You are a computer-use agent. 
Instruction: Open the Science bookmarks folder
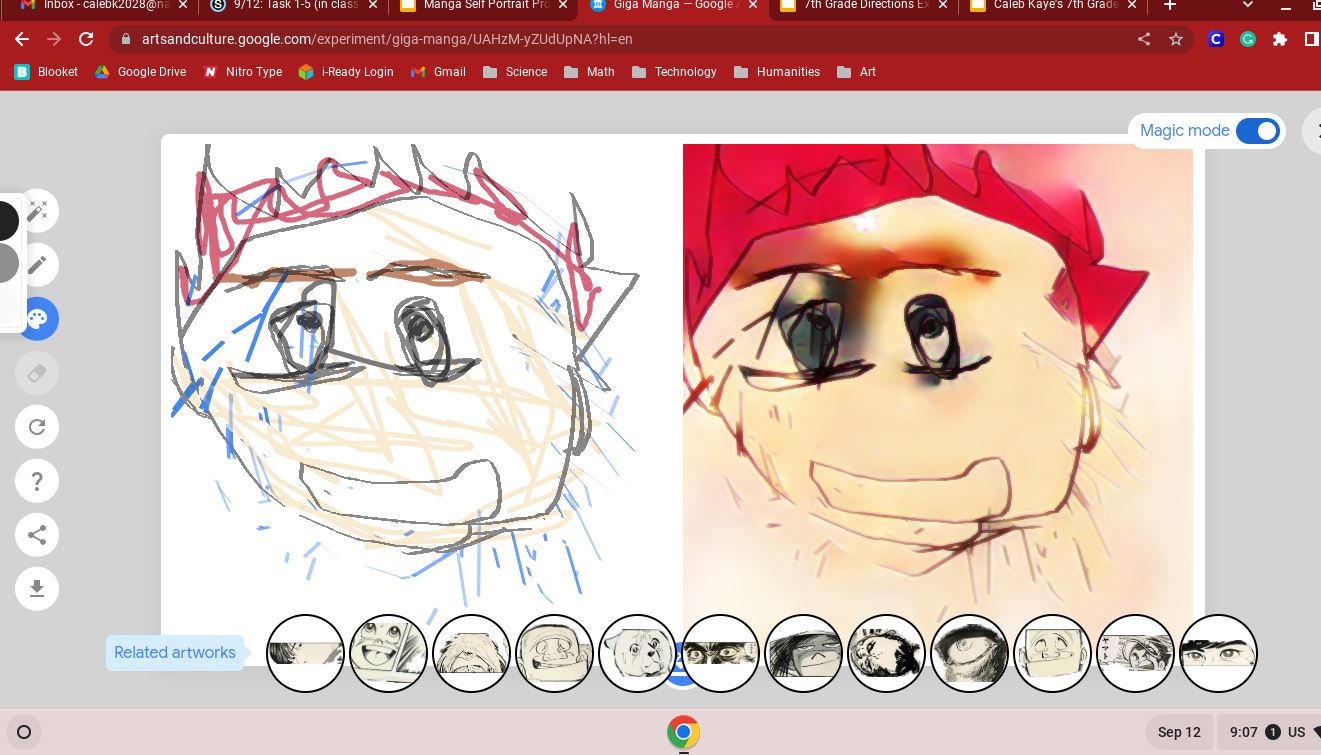coord(514,72)
